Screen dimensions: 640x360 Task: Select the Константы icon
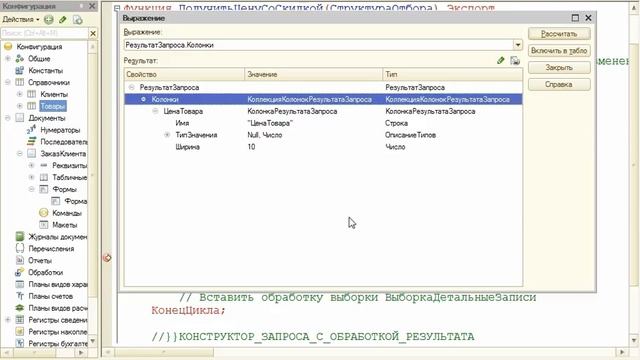coord(20,70)
